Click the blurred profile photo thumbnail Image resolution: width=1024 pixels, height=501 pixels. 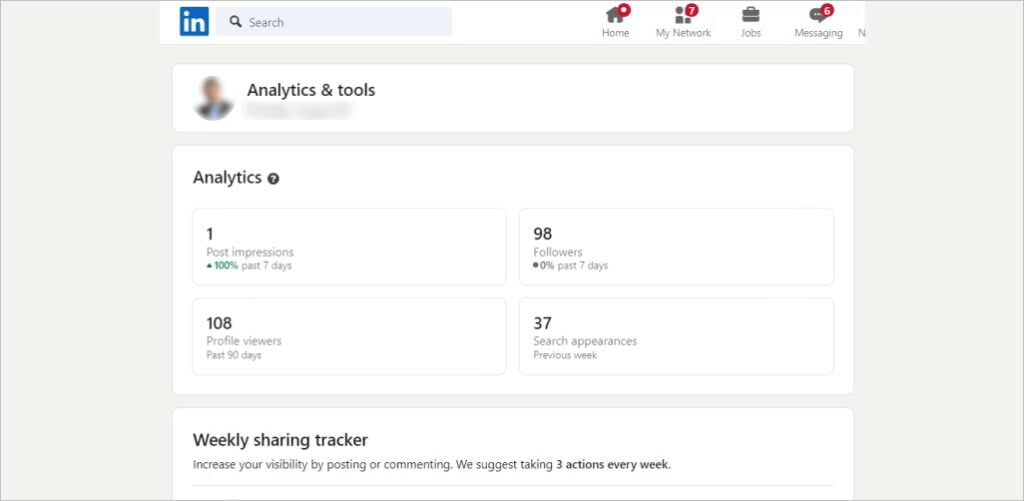(214, 99)
